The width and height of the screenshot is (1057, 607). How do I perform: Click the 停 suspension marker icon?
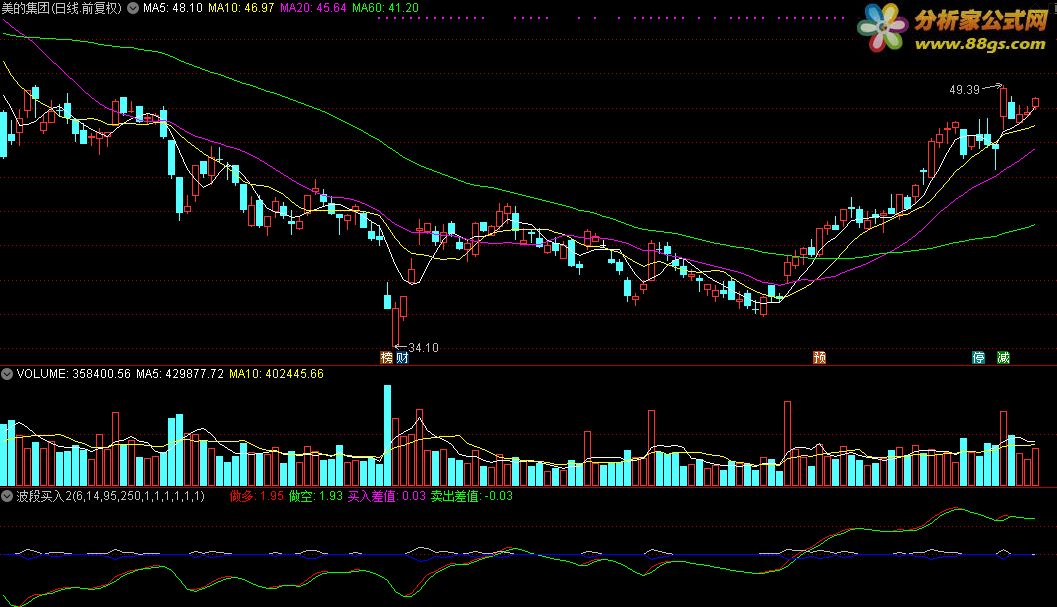coord(979,357)
